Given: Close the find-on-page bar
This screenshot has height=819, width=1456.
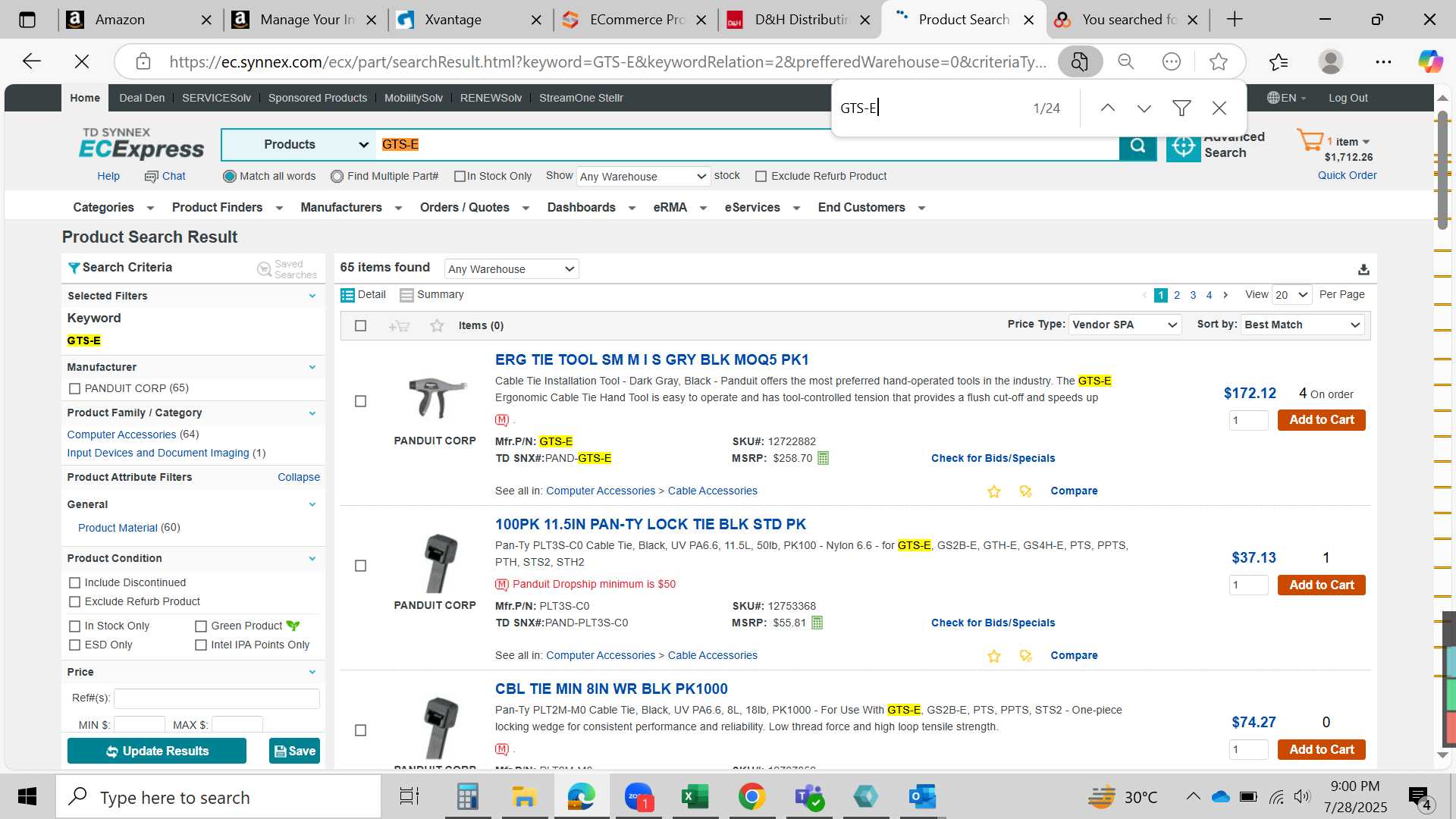Looking at the screenshot, I should 1219,108.
